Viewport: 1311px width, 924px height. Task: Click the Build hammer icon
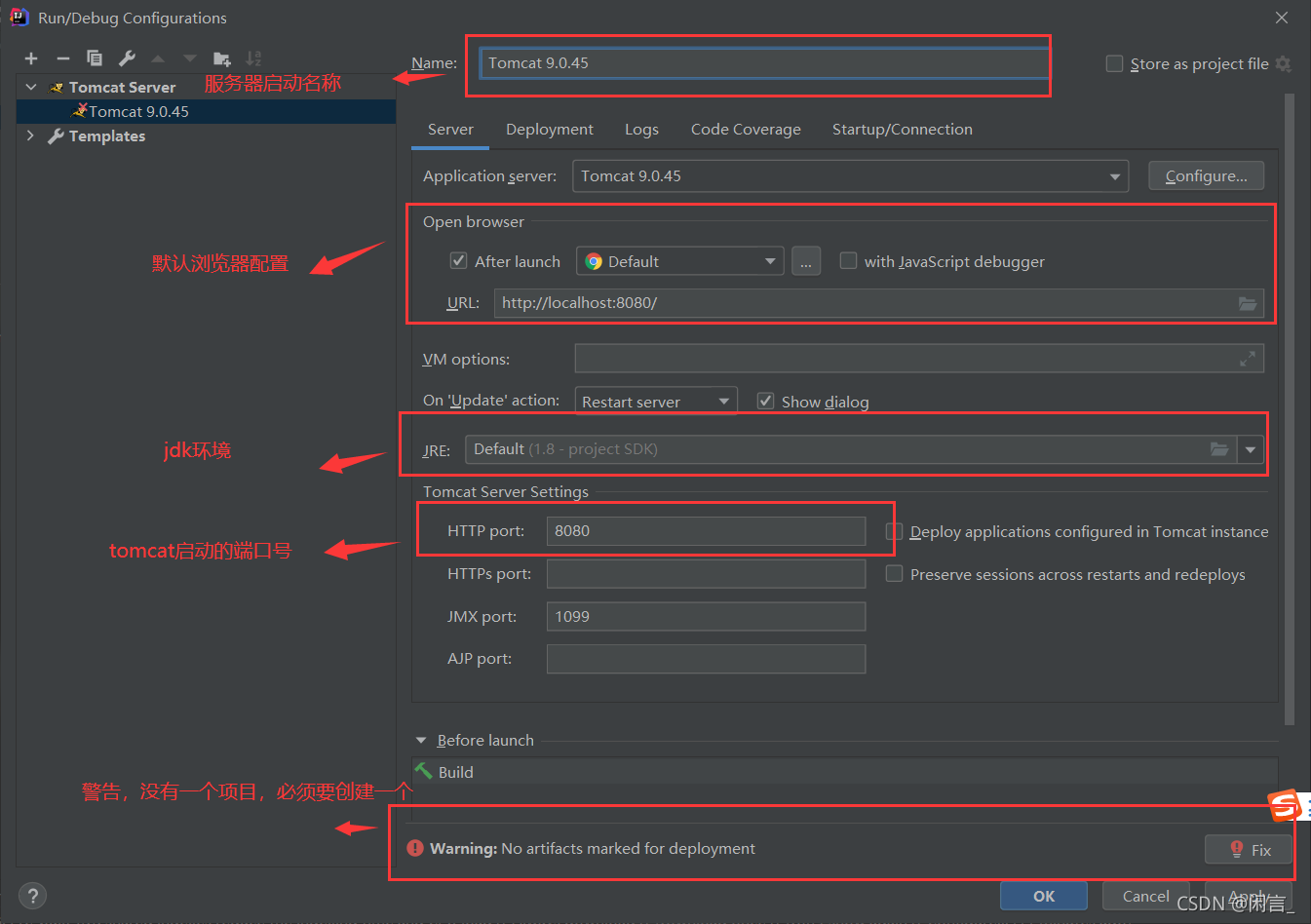pyautogui.click(x=424, y=770)
